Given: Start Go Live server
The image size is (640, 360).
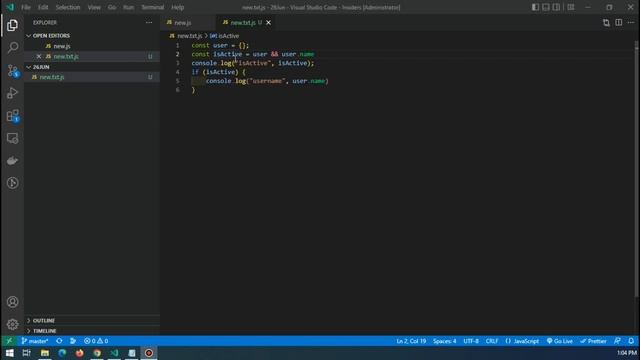Looking at the screenshot, I should point(560,341).
